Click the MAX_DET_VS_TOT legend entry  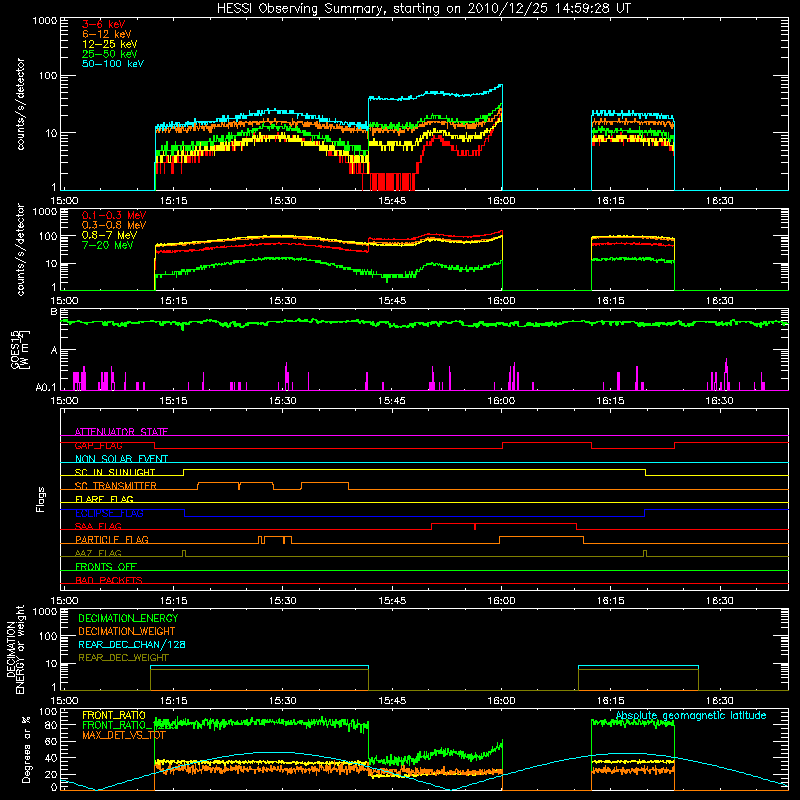pyautogui.click(x=123, y=735)
